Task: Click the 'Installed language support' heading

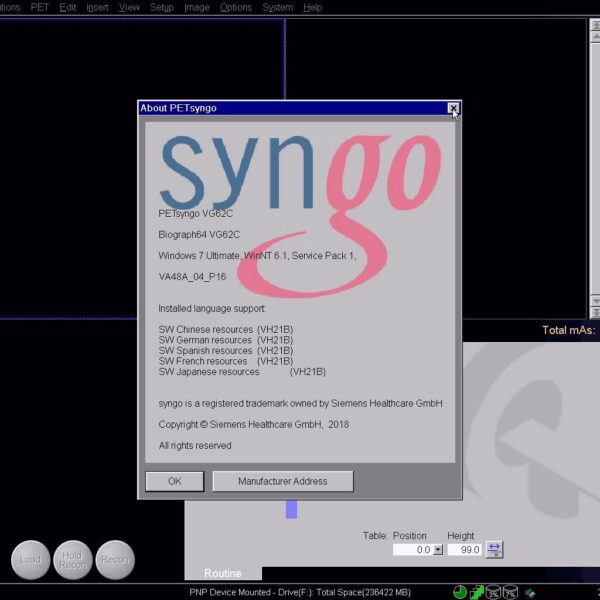Action: (x=212, y=308)
